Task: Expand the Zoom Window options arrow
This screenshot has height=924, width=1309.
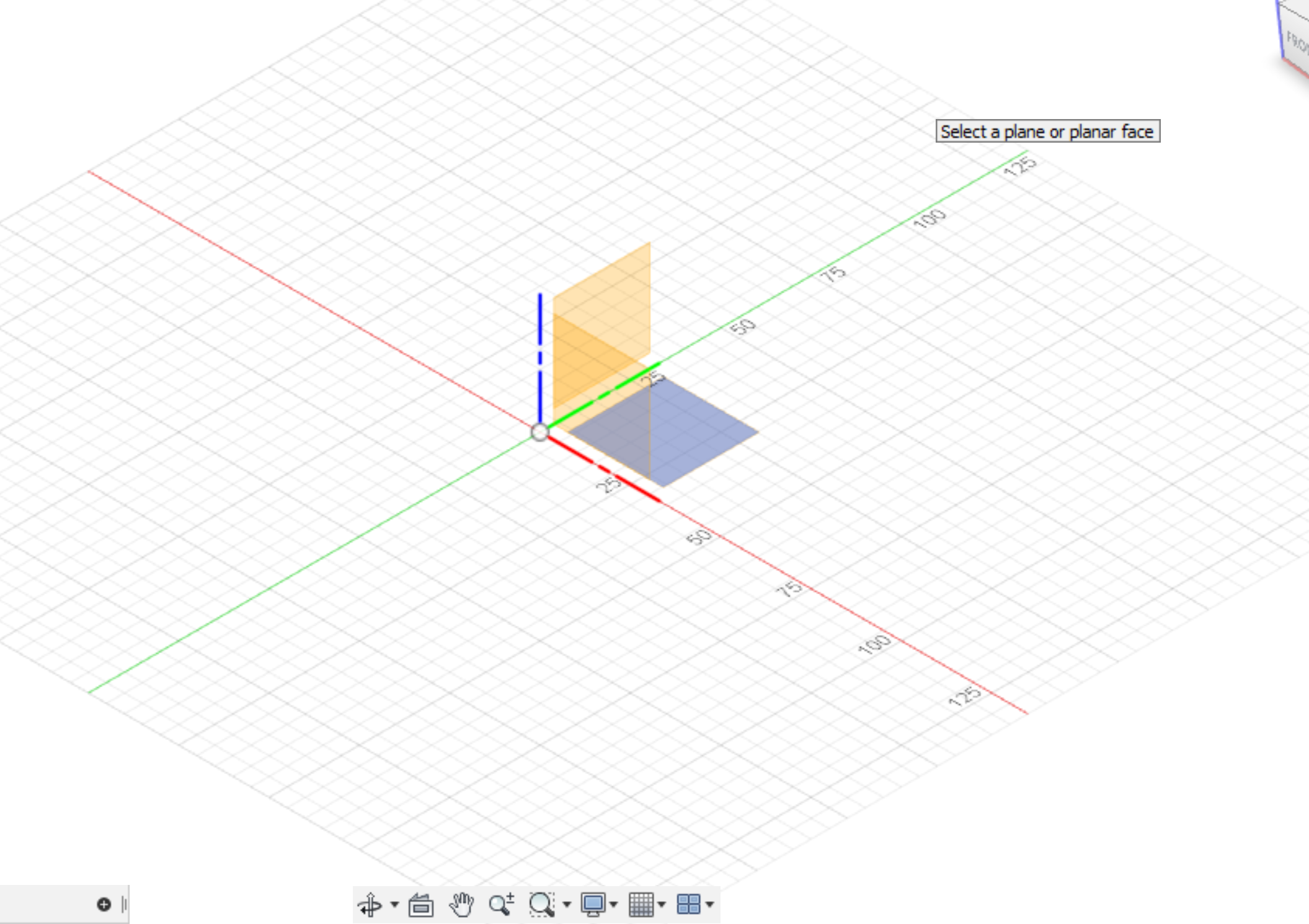Action: click(x=566, y=905)
